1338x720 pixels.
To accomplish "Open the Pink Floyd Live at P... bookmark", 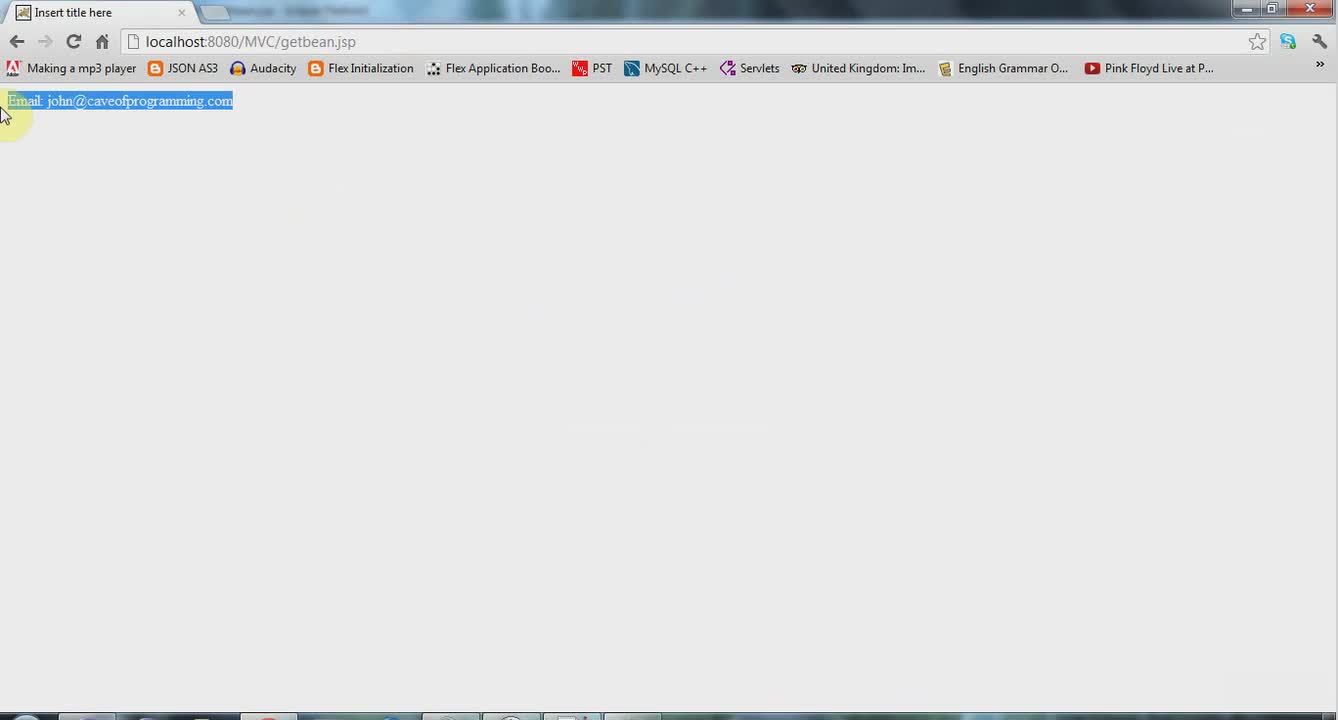I will (x=1149, y=68).
